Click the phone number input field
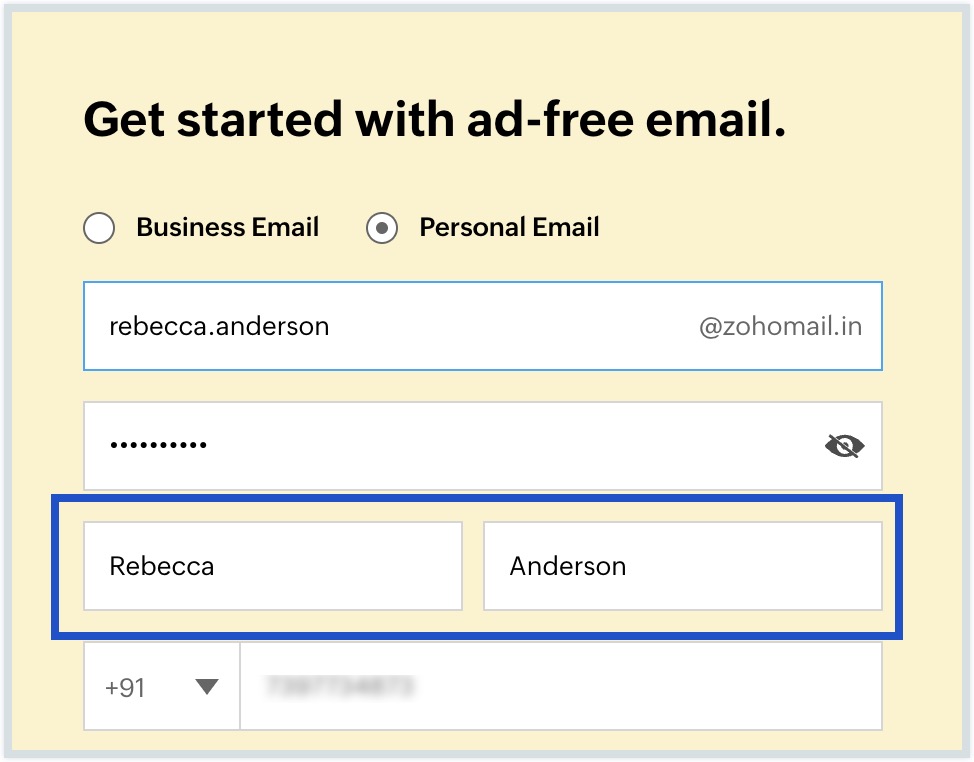The width and height of the screenshot is (974, 762). (x=561, y=686)
